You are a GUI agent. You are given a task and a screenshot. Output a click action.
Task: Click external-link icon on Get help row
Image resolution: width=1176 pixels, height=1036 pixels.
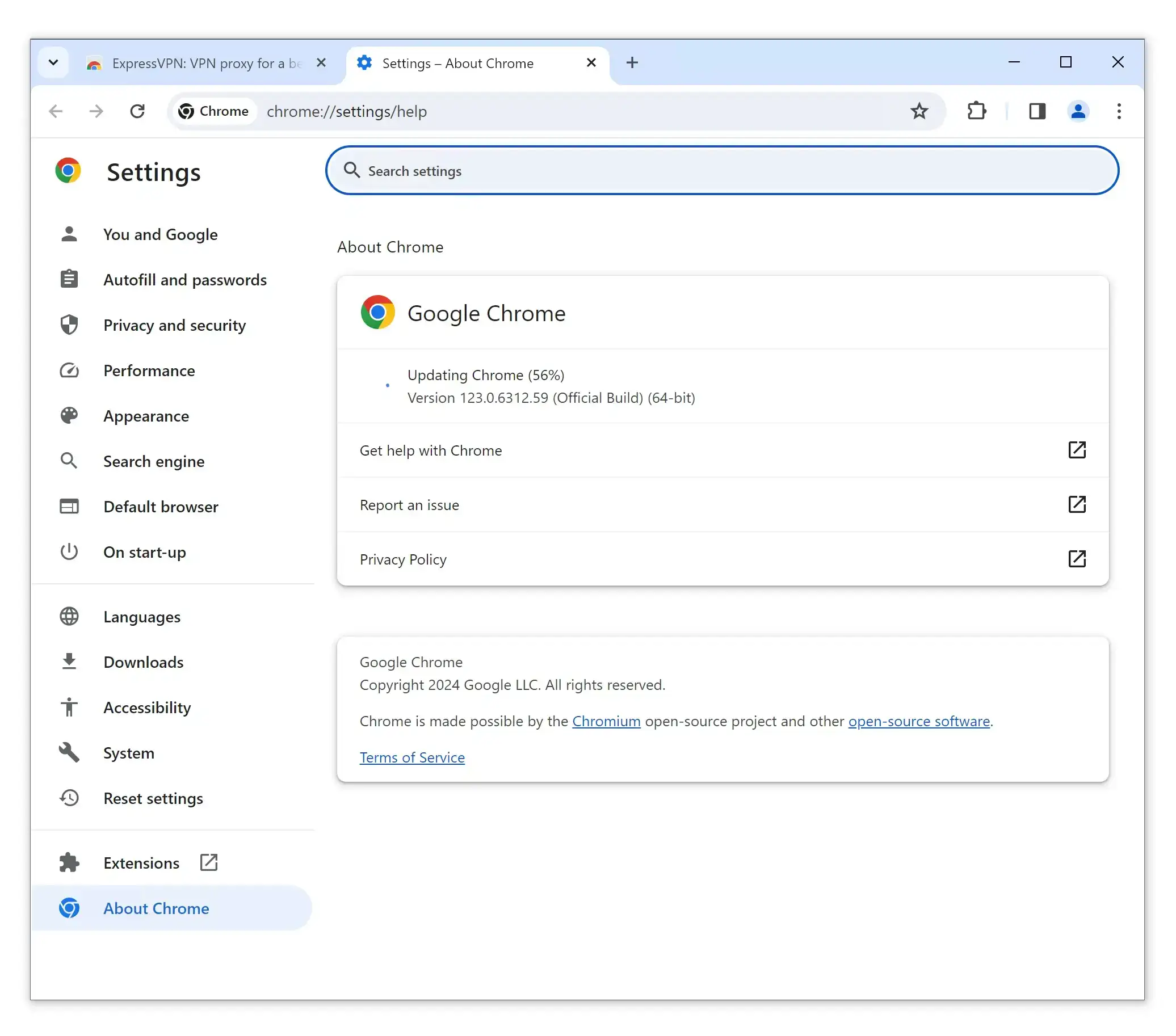[x=1077, y=450]
